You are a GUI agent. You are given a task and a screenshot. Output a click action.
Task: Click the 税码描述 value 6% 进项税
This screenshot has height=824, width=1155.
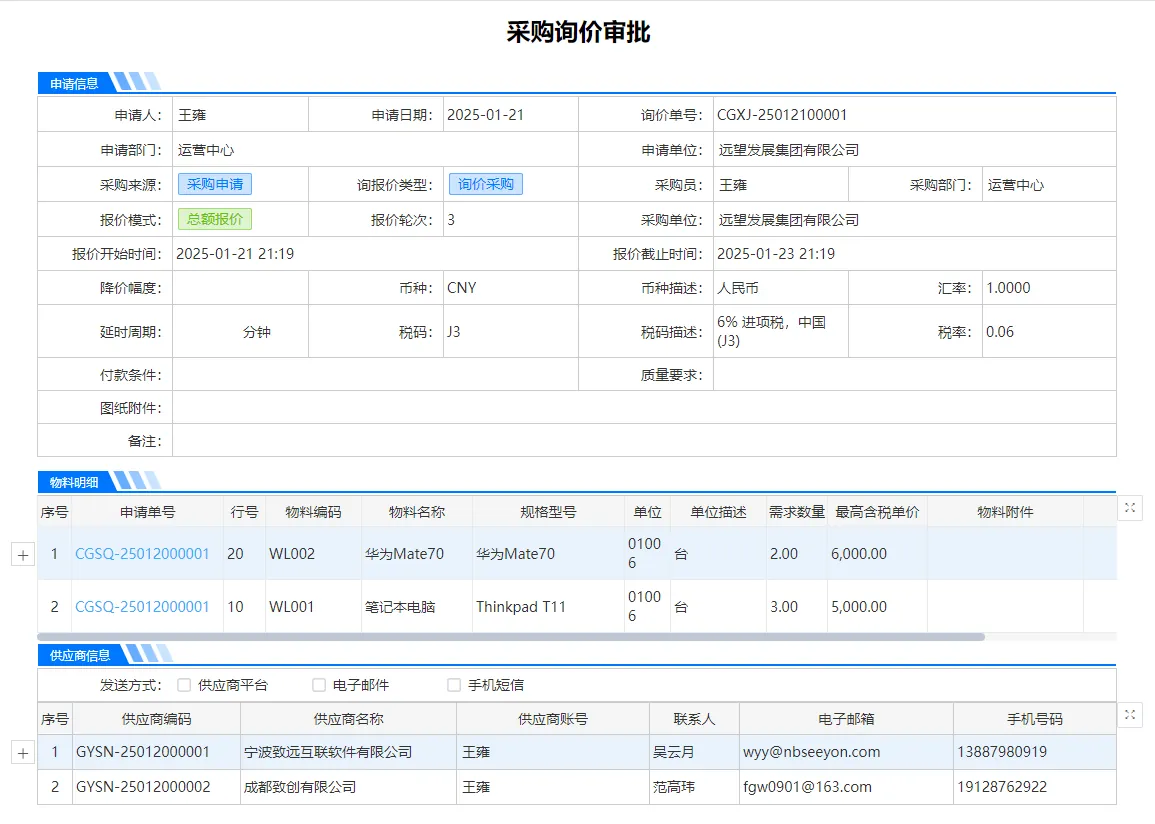[x=771, y=331]
